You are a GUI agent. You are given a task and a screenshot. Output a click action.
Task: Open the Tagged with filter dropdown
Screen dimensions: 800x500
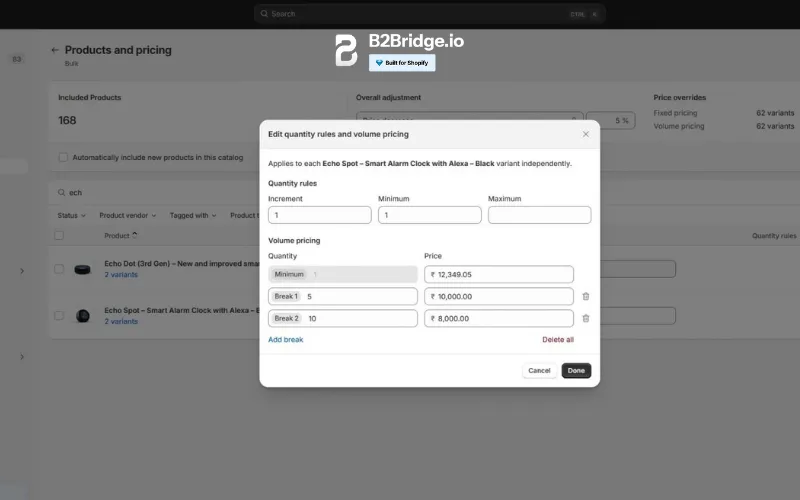(x=193, y=215)
